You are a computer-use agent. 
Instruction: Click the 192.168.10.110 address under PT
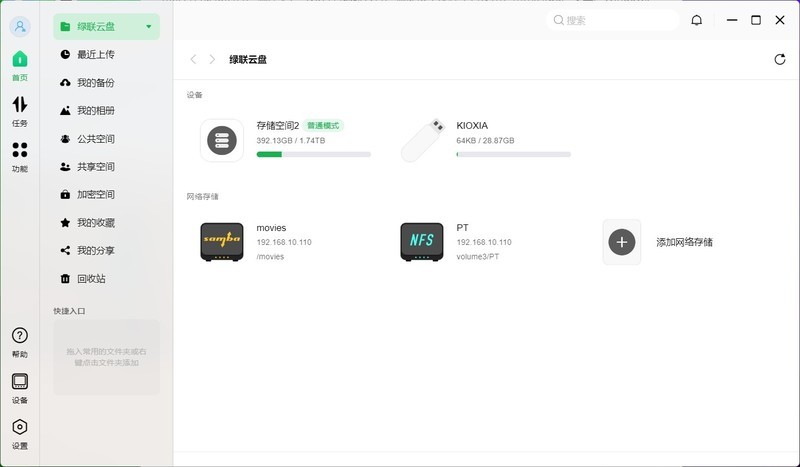point(484,242)
